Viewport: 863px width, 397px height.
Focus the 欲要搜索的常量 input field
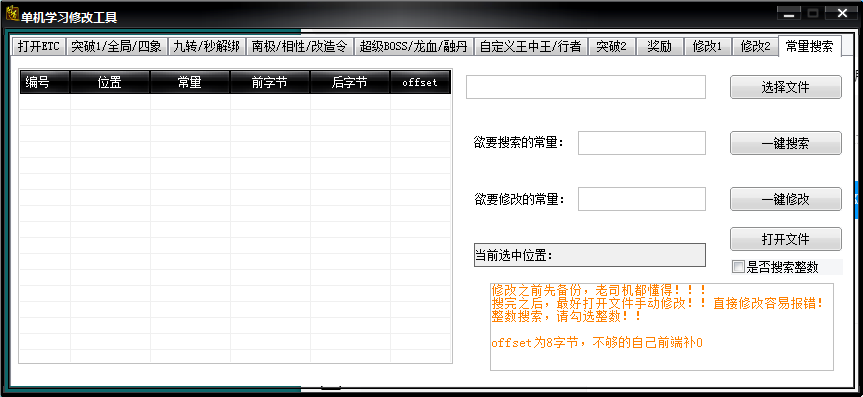[642, 143]
